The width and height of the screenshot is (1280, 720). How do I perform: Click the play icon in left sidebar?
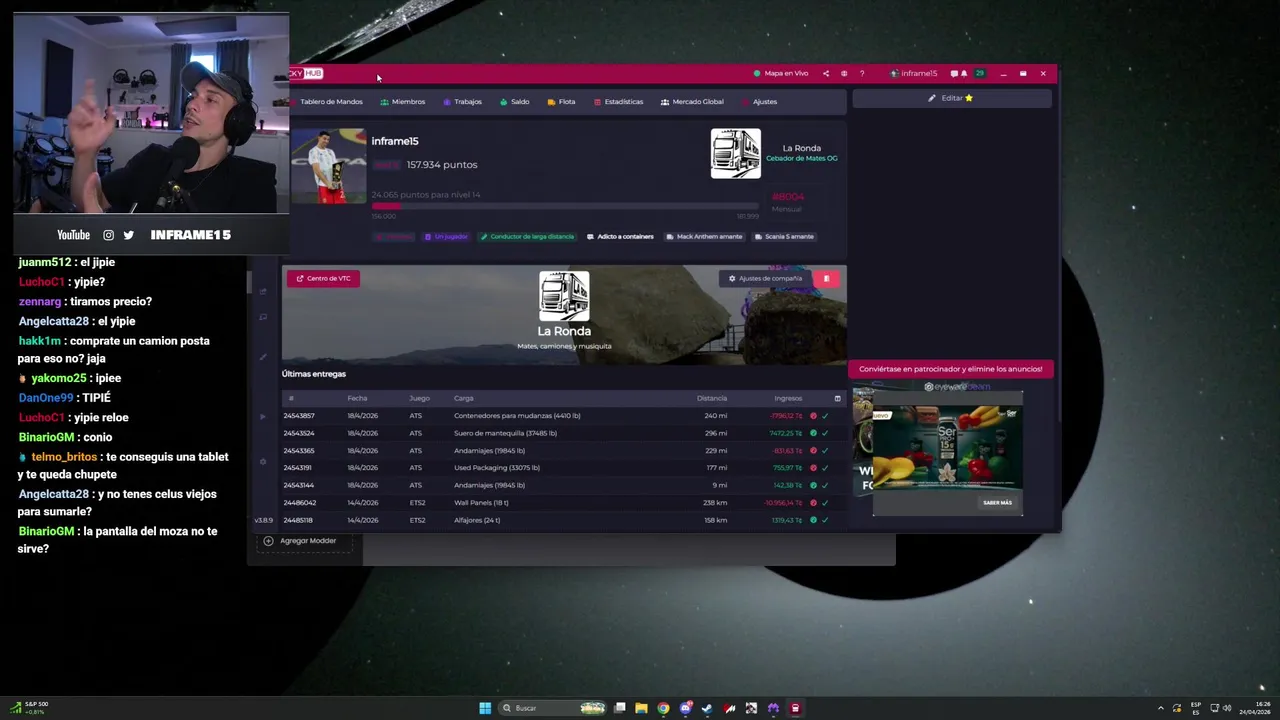tap(263, 416)
